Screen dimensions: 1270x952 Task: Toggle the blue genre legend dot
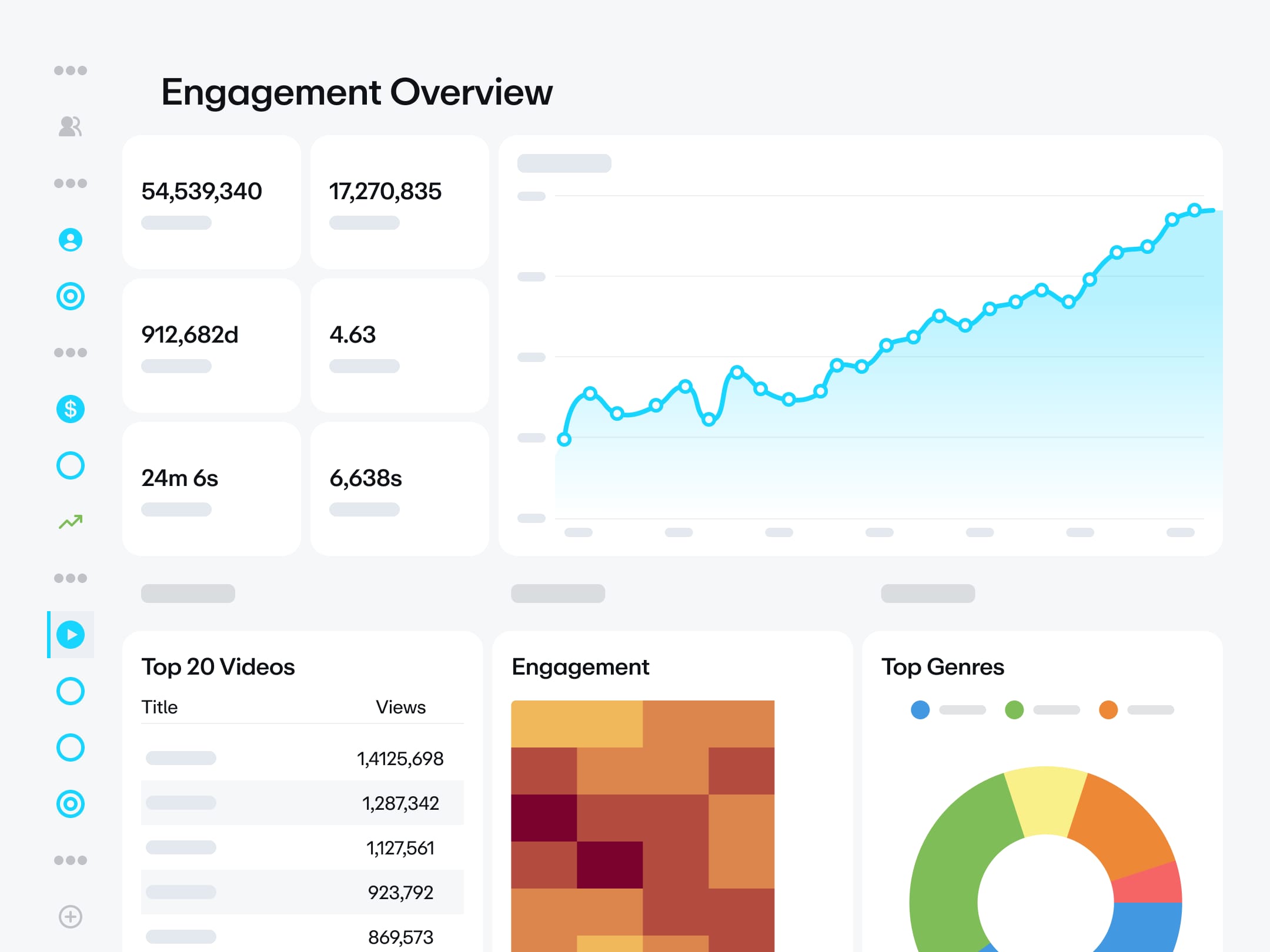click(920, 710)
